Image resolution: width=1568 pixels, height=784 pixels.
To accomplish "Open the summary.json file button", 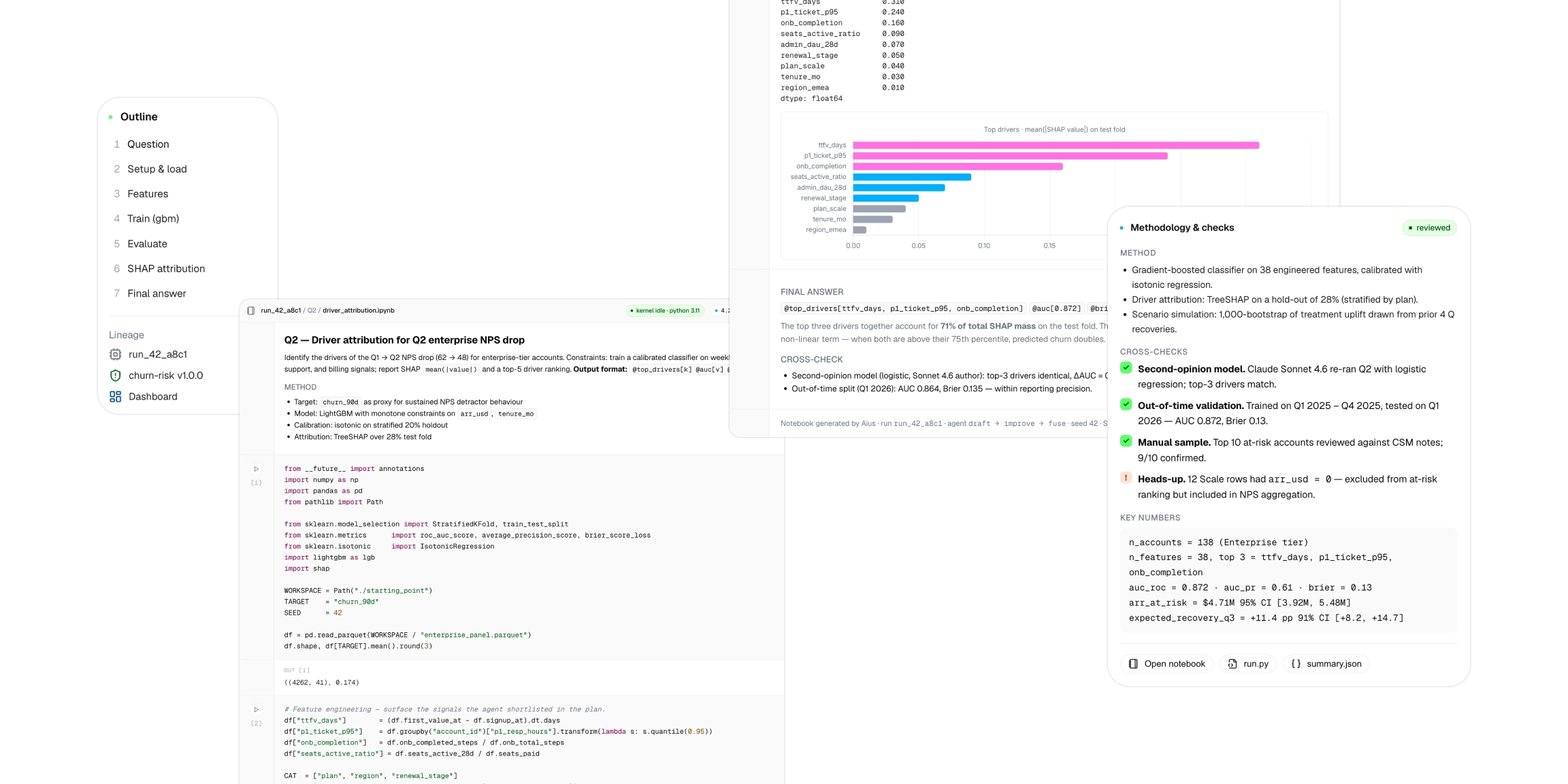I will 1326,664.
